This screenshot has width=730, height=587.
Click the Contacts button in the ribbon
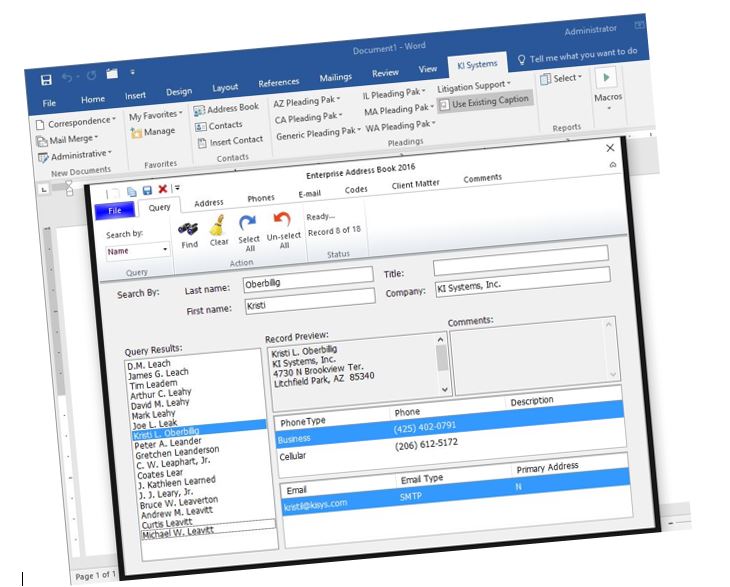[219, 126]
